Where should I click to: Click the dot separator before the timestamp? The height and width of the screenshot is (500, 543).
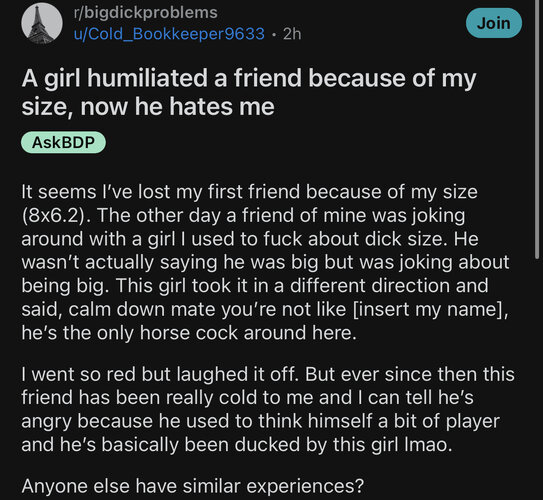pyautogui.click(x=274, y=34)
